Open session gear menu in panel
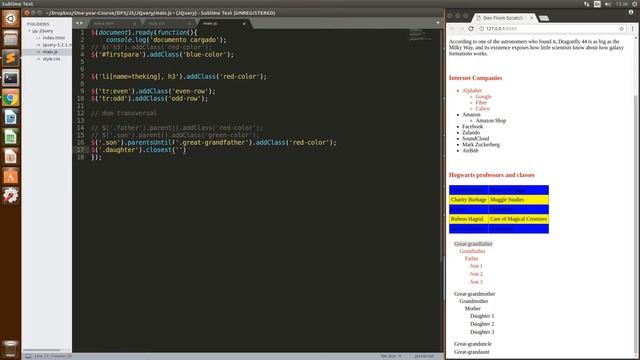This screenshot has height=360, width=640. 635,4
